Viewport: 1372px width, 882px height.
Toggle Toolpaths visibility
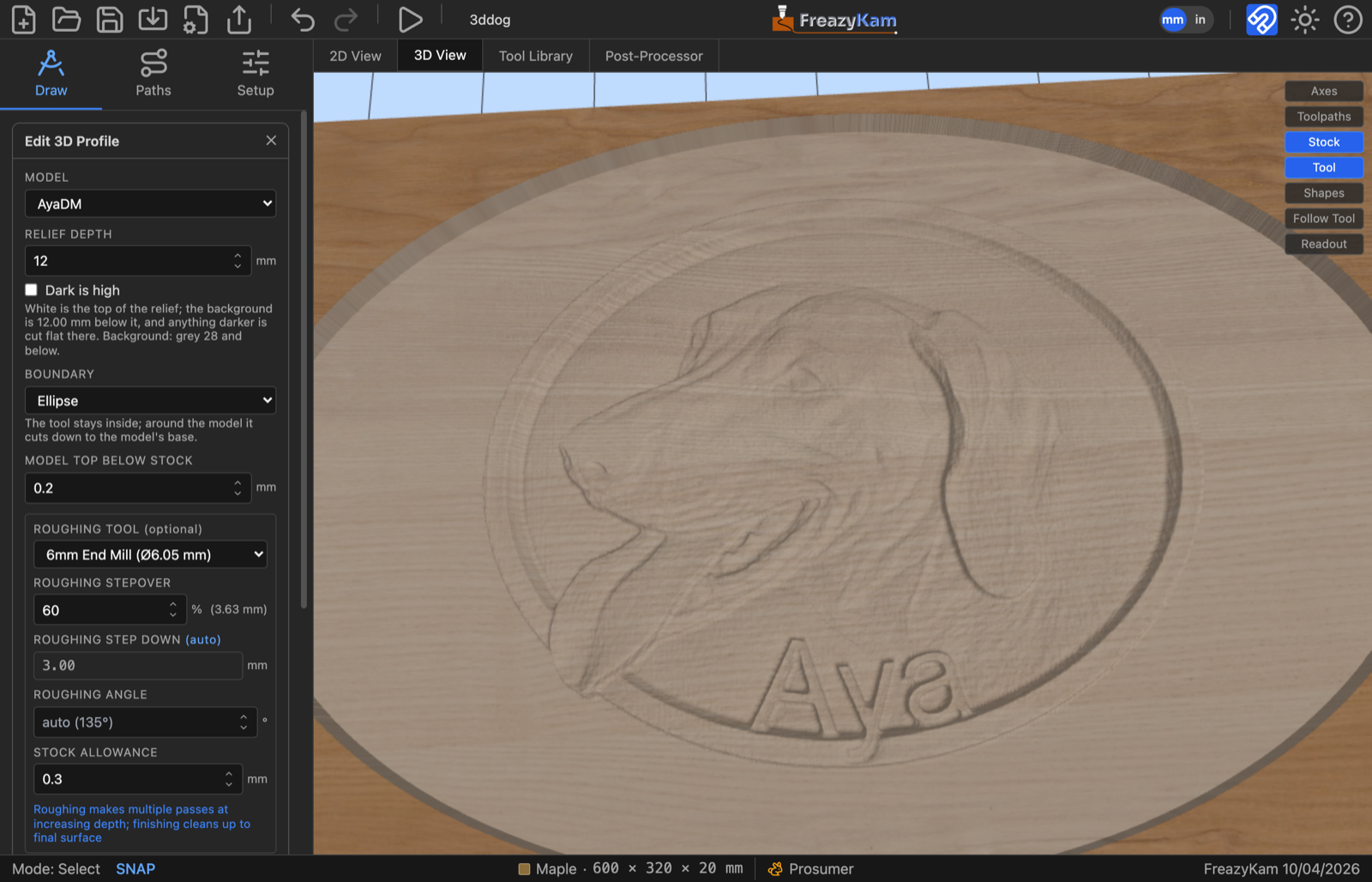(x=1324, y=117)
